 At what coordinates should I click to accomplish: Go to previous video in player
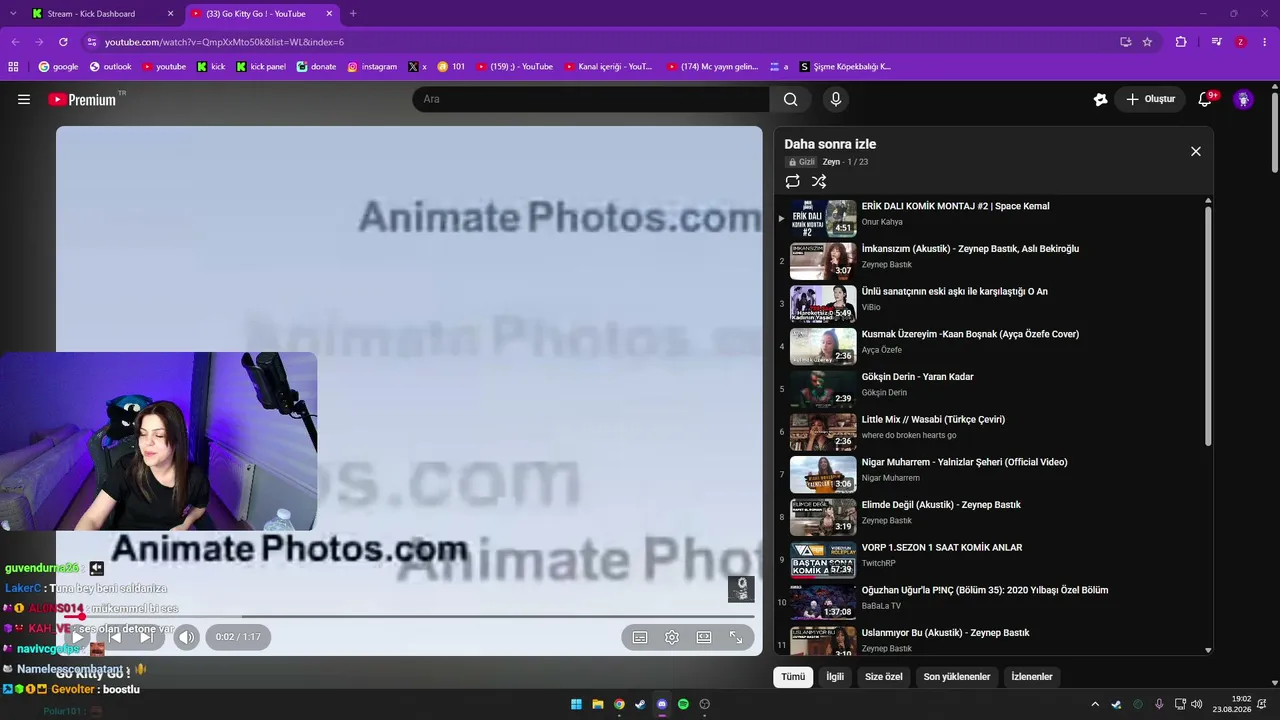pyautogui.click(x=113, y=637)
